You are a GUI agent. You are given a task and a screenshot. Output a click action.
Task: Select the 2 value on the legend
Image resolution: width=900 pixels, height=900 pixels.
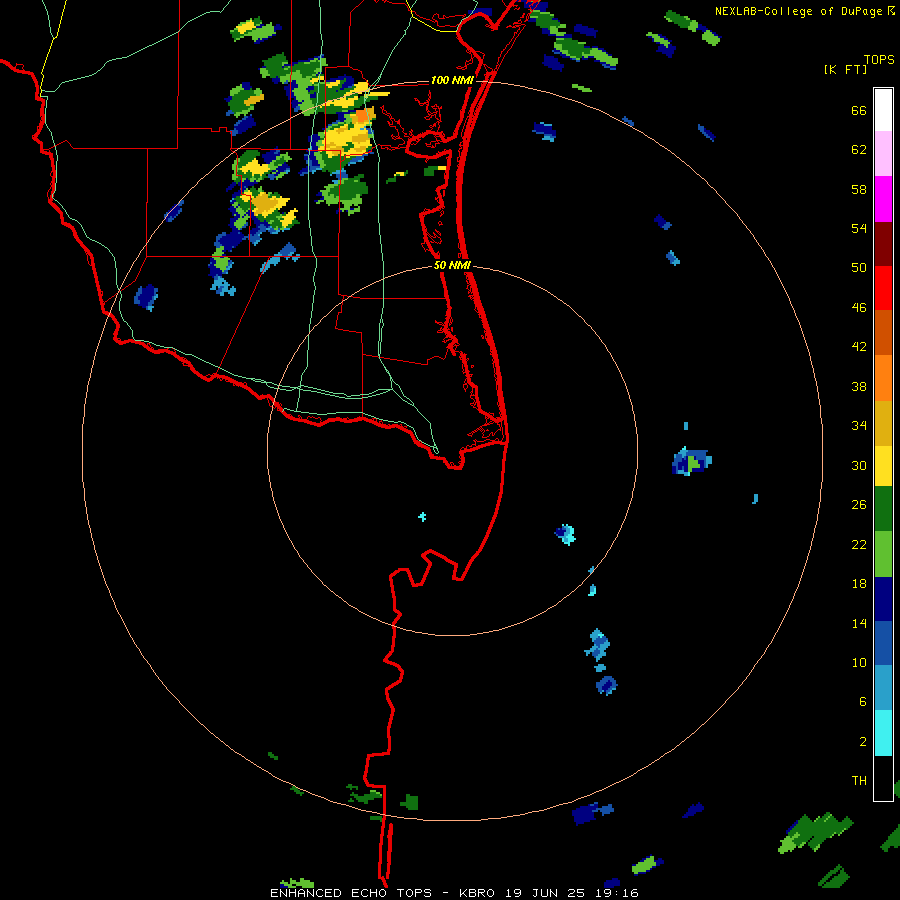coord(863,742)
